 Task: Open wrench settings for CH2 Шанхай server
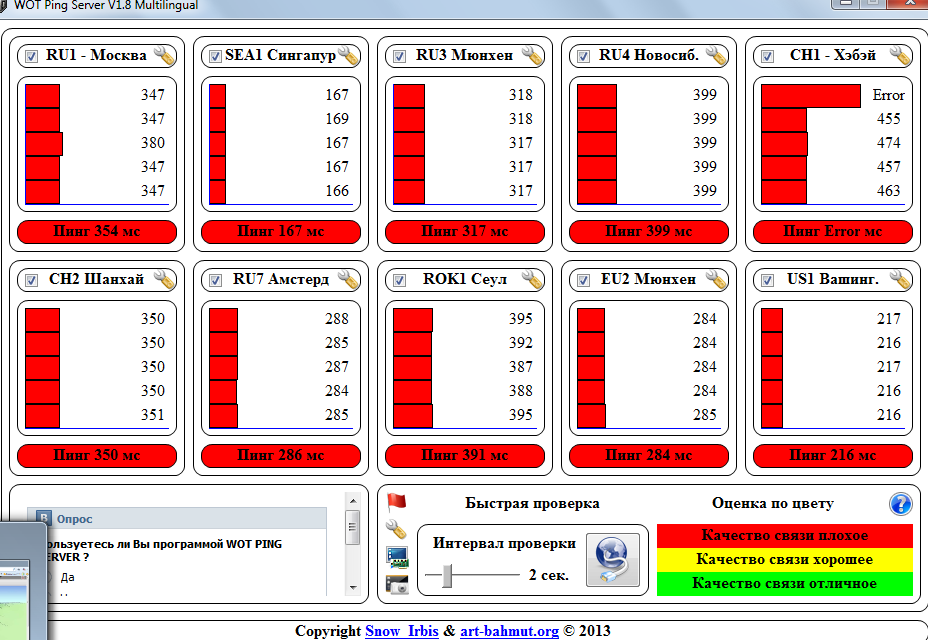click(x=164, y=279)
